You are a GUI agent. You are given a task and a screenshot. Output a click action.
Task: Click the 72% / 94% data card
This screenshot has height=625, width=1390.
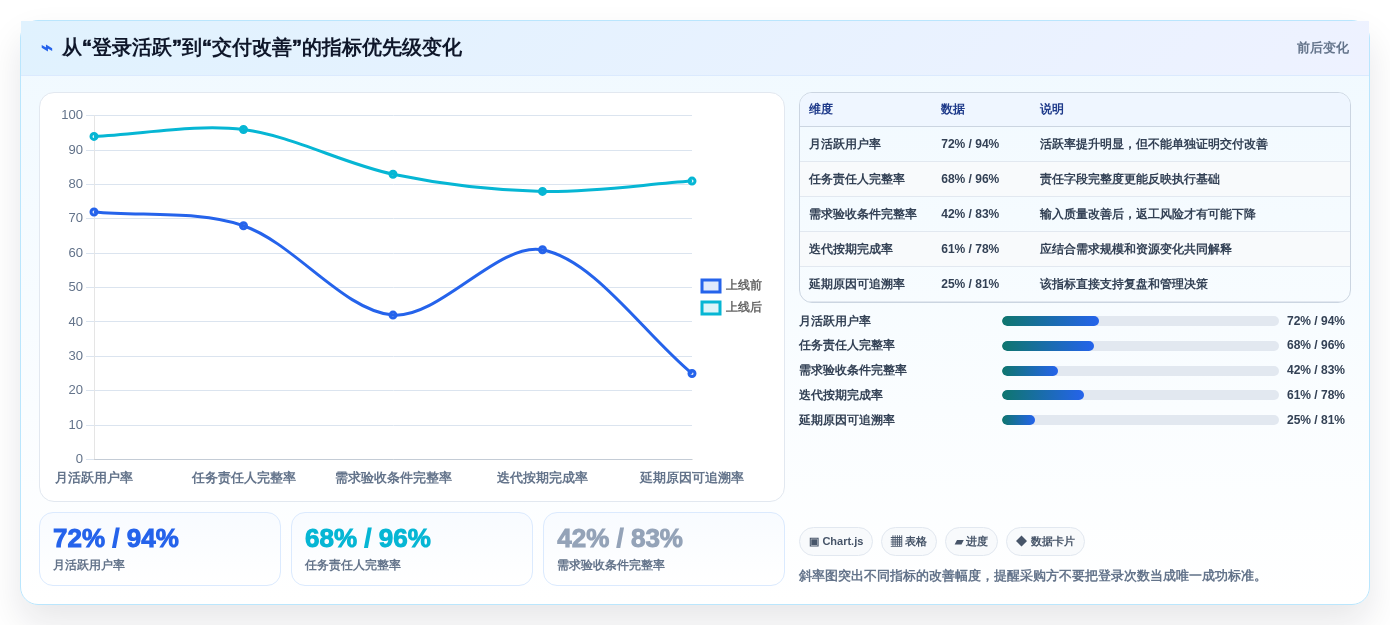(x=160, y=549)
